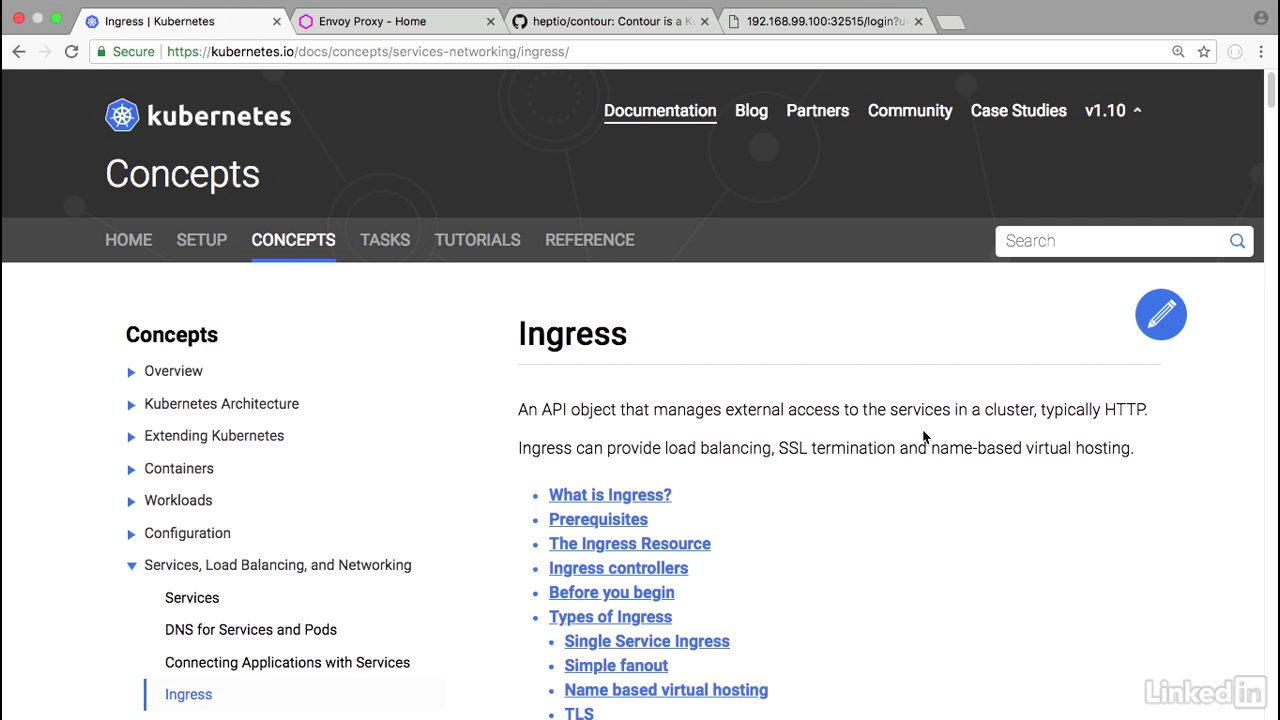This screenshot has height=720, width=1280.
Task: Jump to Types of Ingress
Action: 610,617
